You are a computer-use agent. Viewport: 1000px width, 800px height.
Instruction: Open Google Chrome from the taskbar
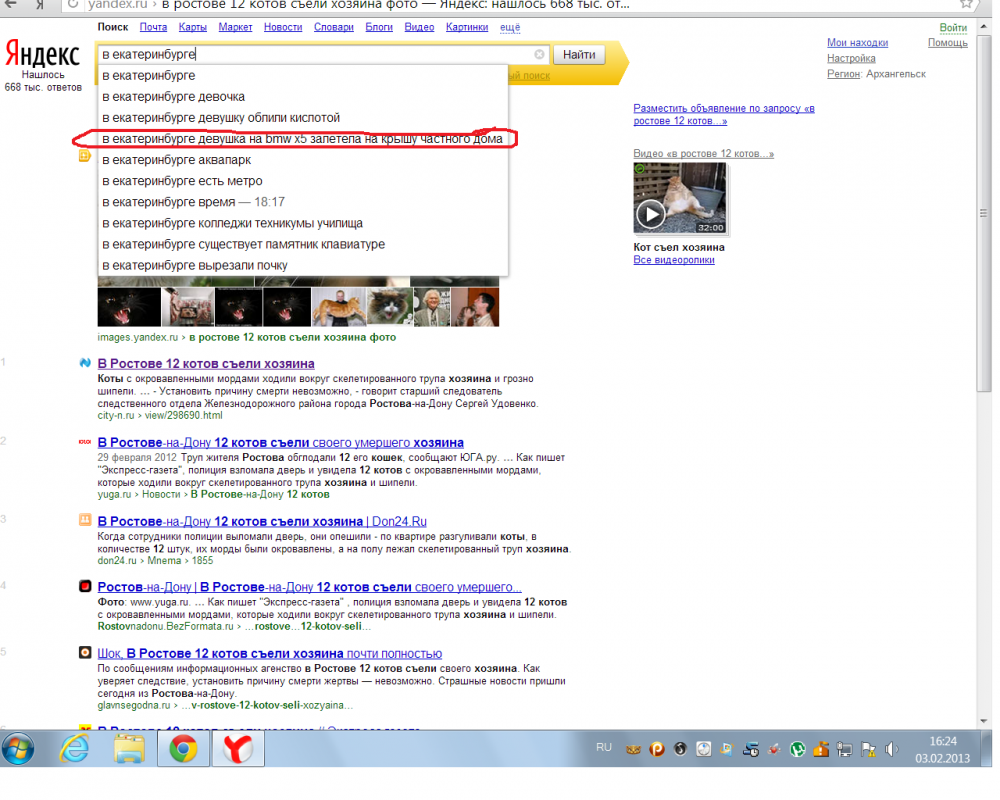(x=183, y=749)
